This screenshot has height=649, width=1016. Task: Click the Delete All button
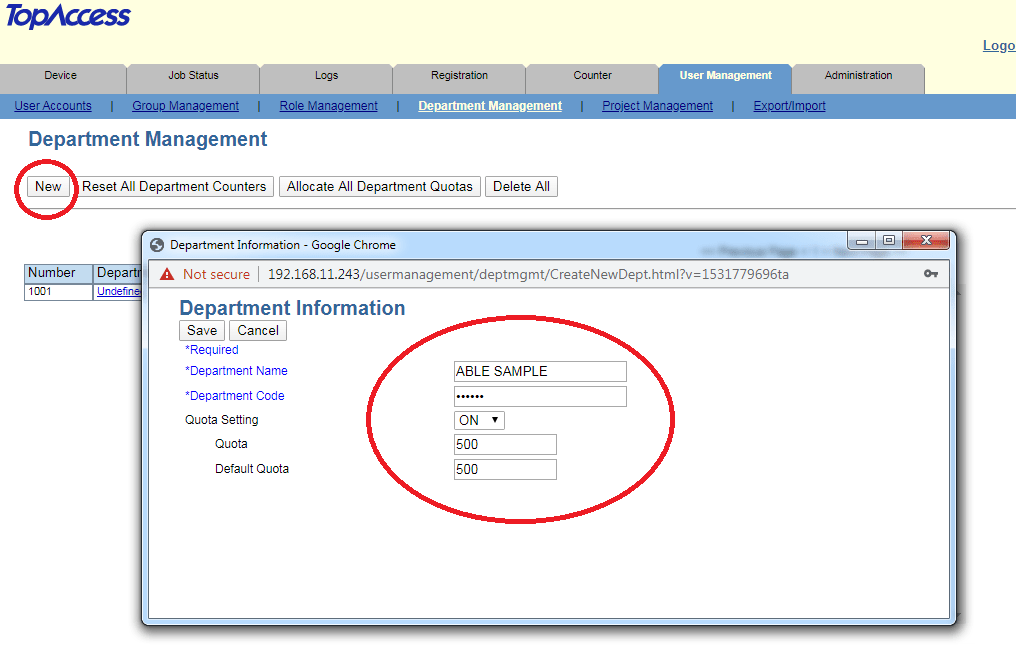pyautogui.click(x=521, y=186)
